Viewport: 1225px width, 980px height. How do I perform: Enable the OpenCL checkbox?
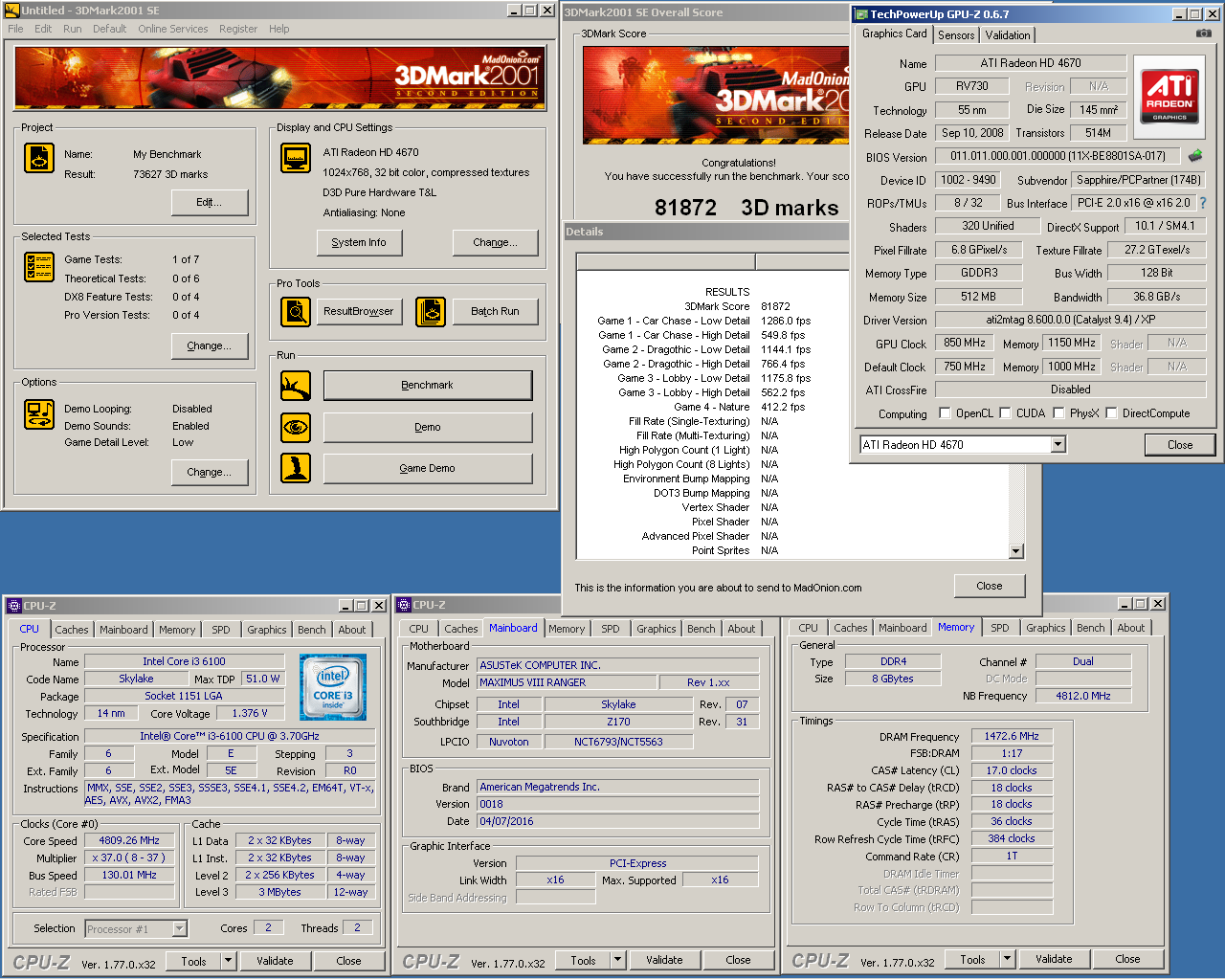click(945, 413)
